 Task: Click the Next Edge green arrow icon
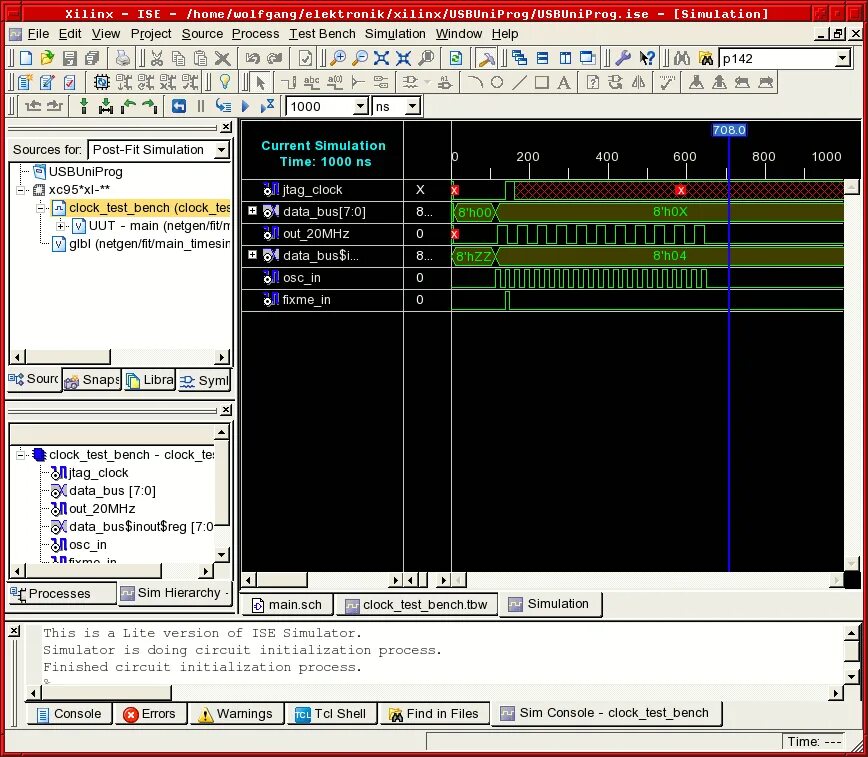pos(149,106)
